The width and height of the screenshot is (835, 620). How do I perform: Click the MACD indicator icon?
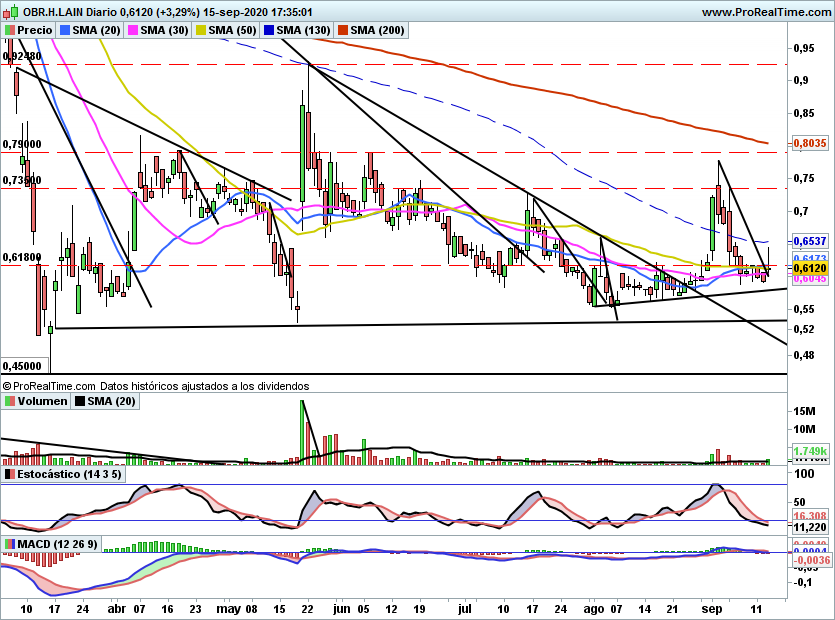click(x=8, y=543)
